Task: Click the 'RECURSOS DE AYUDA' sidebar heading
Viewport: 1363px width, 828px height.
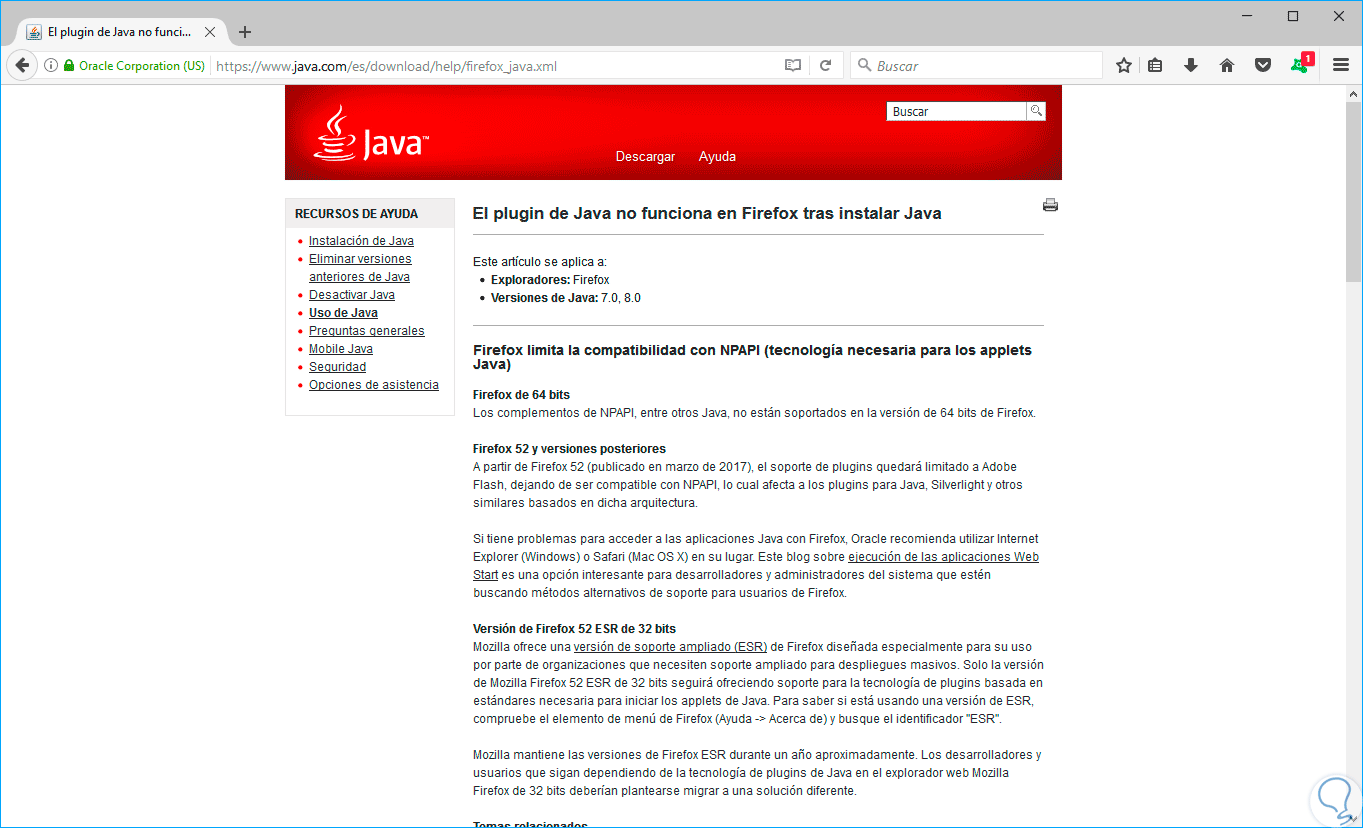Action: [356, 214]
